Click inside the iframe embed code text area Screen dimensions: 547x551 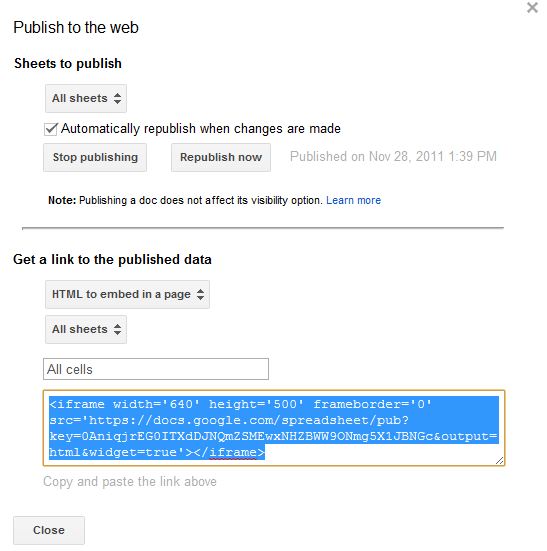[x=274, y=428]
